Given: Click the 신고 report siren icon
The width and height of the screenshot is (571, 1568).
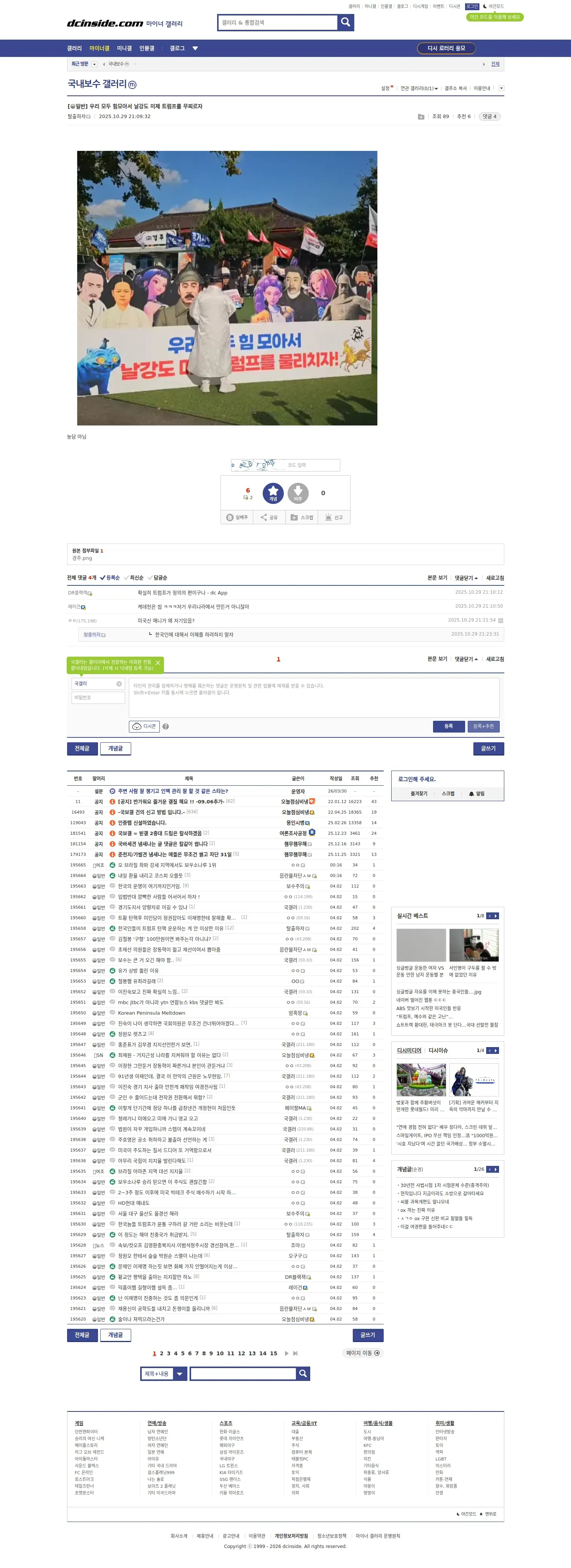Looking at the screenshot, I should 328,518.
